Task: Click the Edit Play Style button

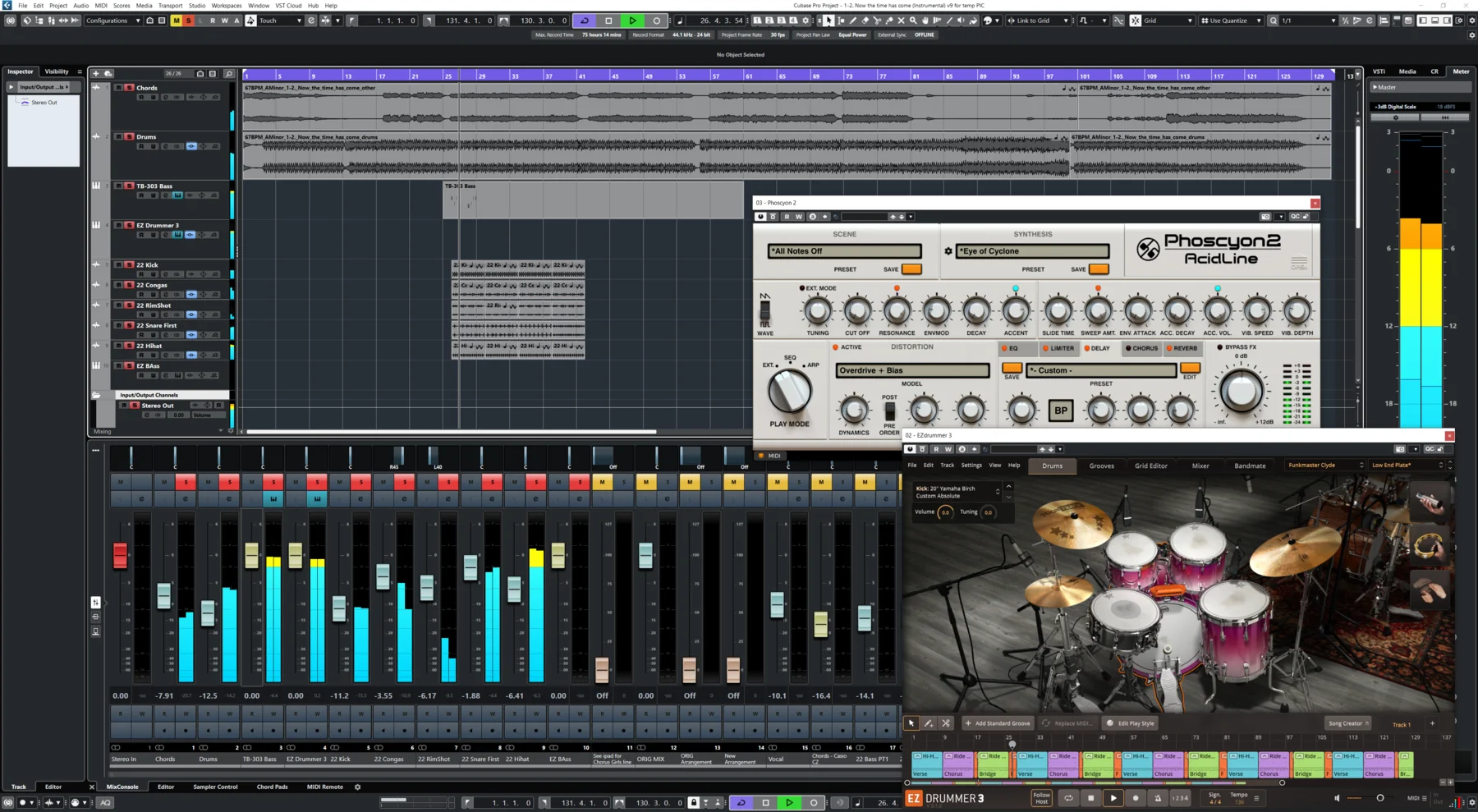Action: 1131,723
